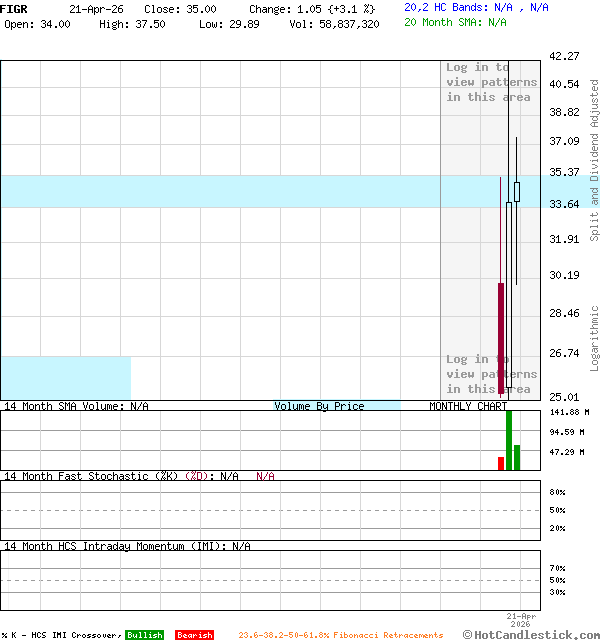This screenshot has height=640, width=600.
Task: Click the small rightmost white candlestick
Action: (517, 192)
